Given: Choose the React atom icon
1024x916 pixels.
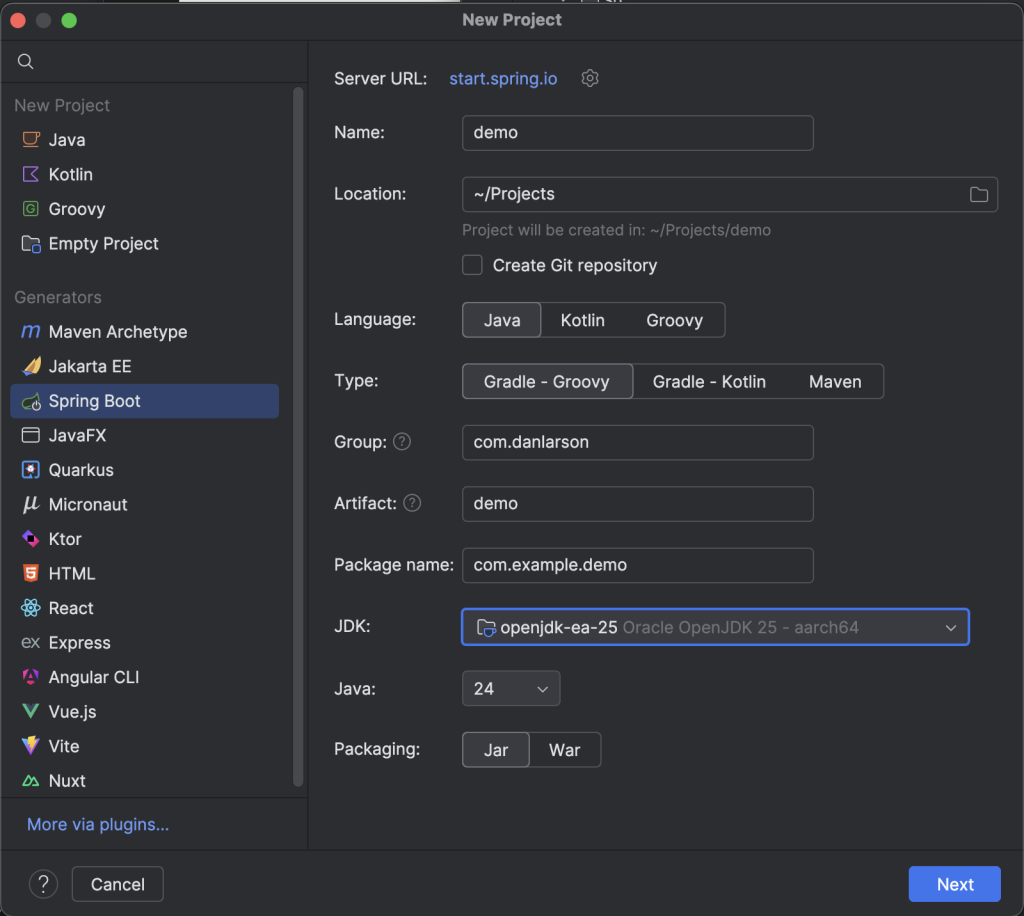Looking at the screenshot, I should click(31, 608).
